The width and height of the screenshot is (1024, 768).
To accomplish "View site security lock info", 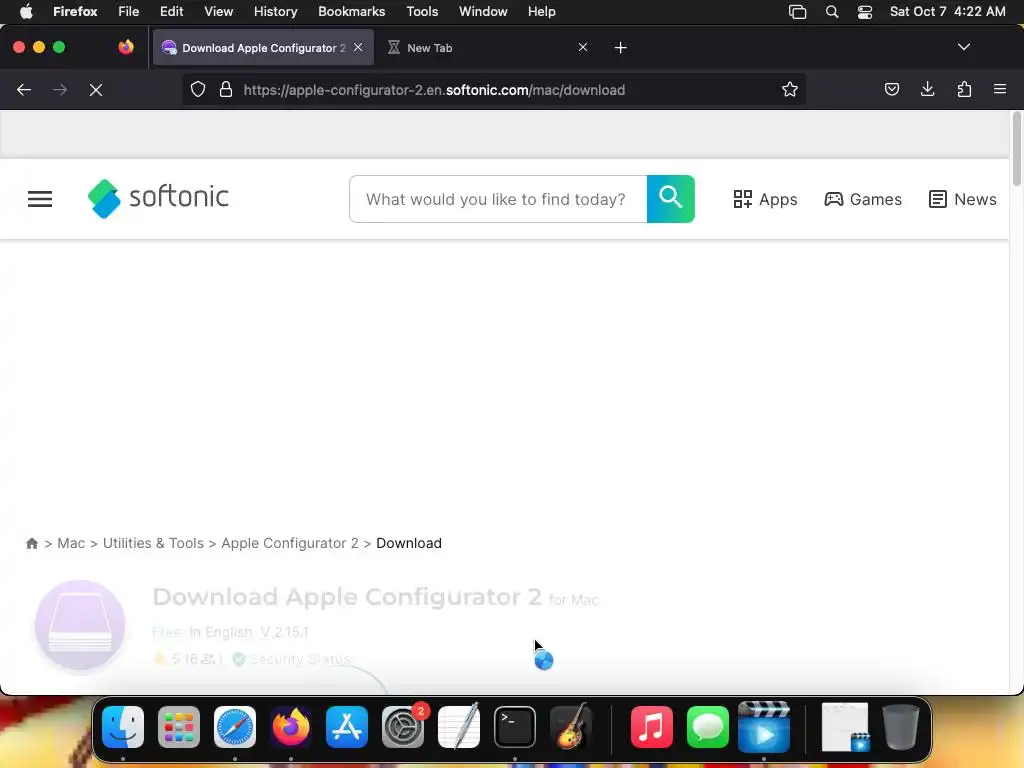I will [226, 89].
